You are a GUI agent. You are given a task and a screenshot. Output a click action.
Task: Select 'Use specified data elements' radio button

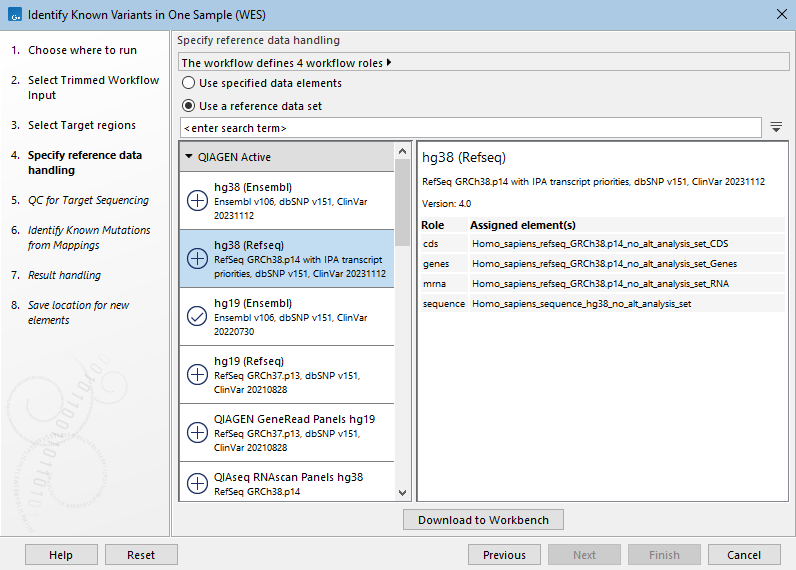point(189,83)
